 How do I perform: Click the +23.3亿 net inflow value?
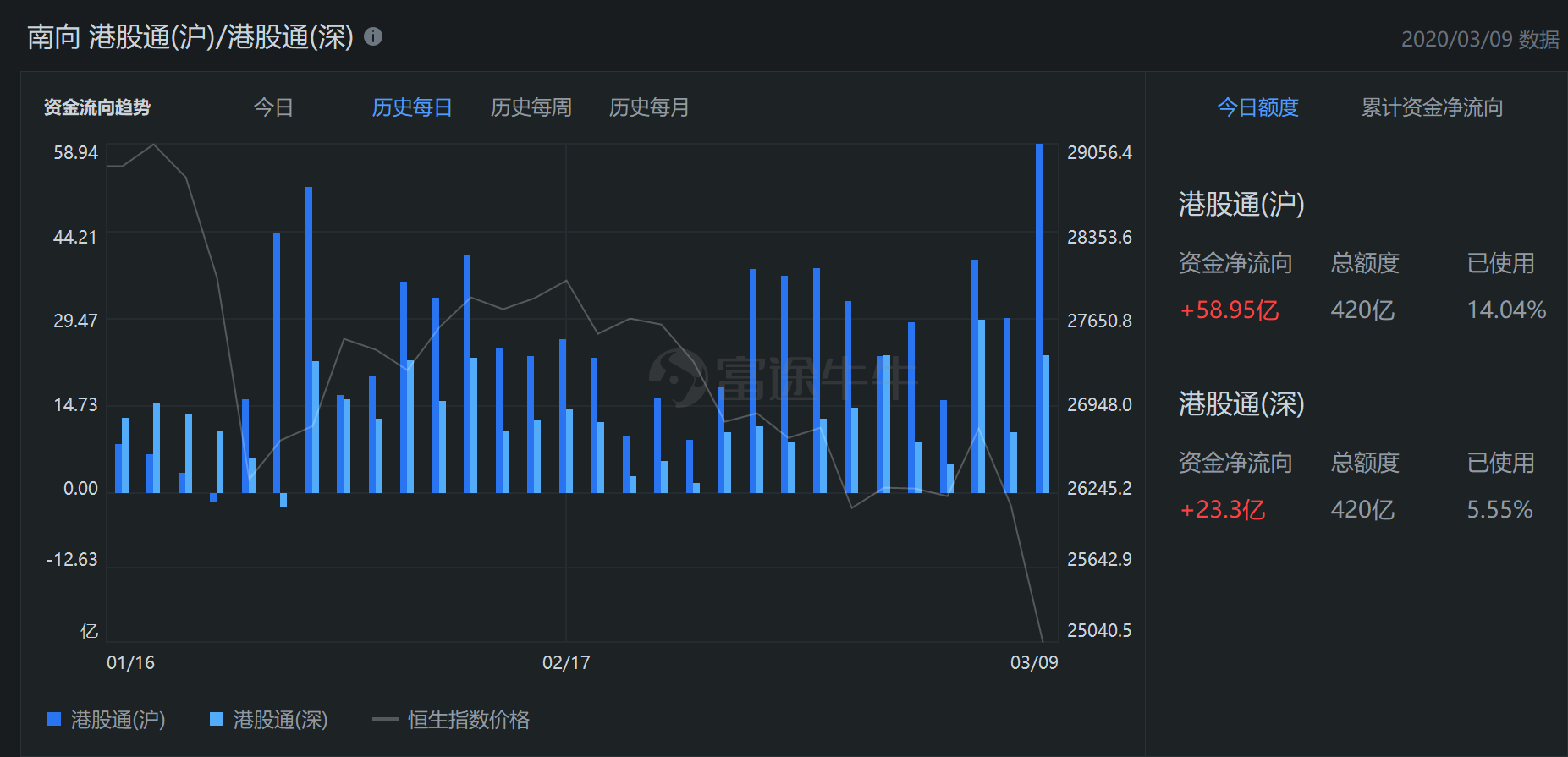click(1223, 509)
